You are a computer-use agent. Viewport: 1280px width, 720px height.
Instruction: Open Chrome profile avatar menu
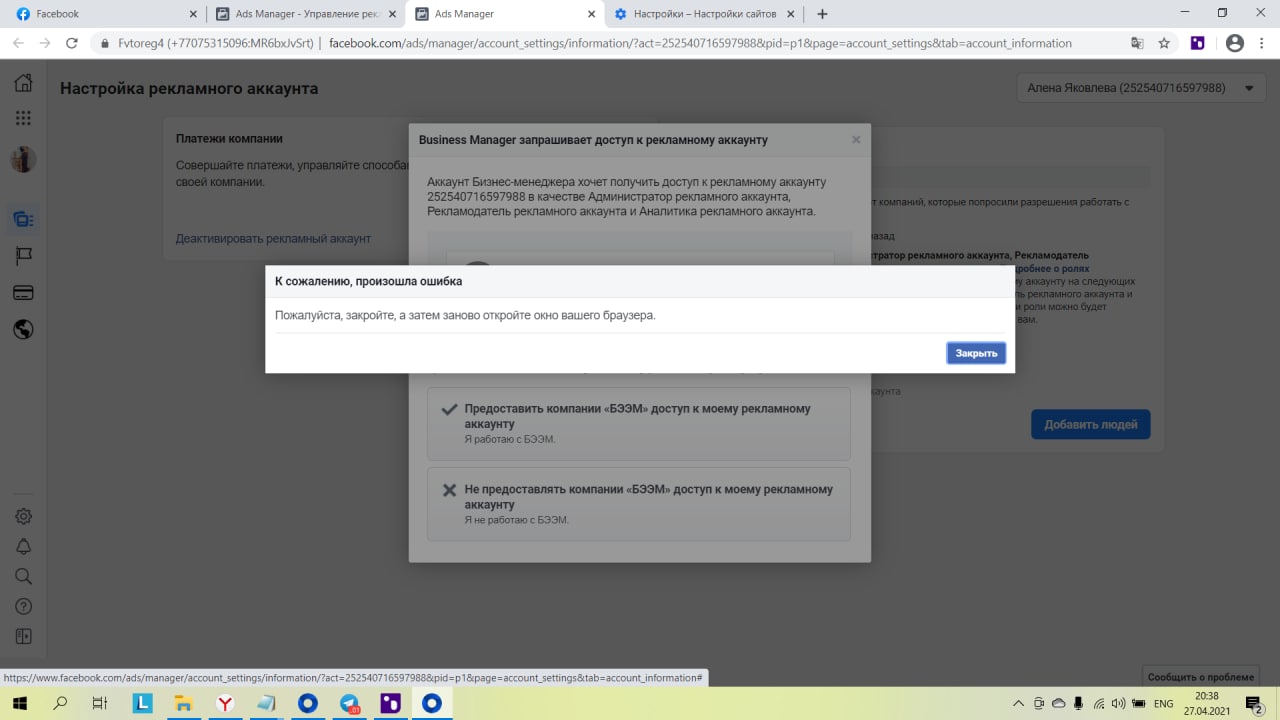click(x=1235, y=43)
